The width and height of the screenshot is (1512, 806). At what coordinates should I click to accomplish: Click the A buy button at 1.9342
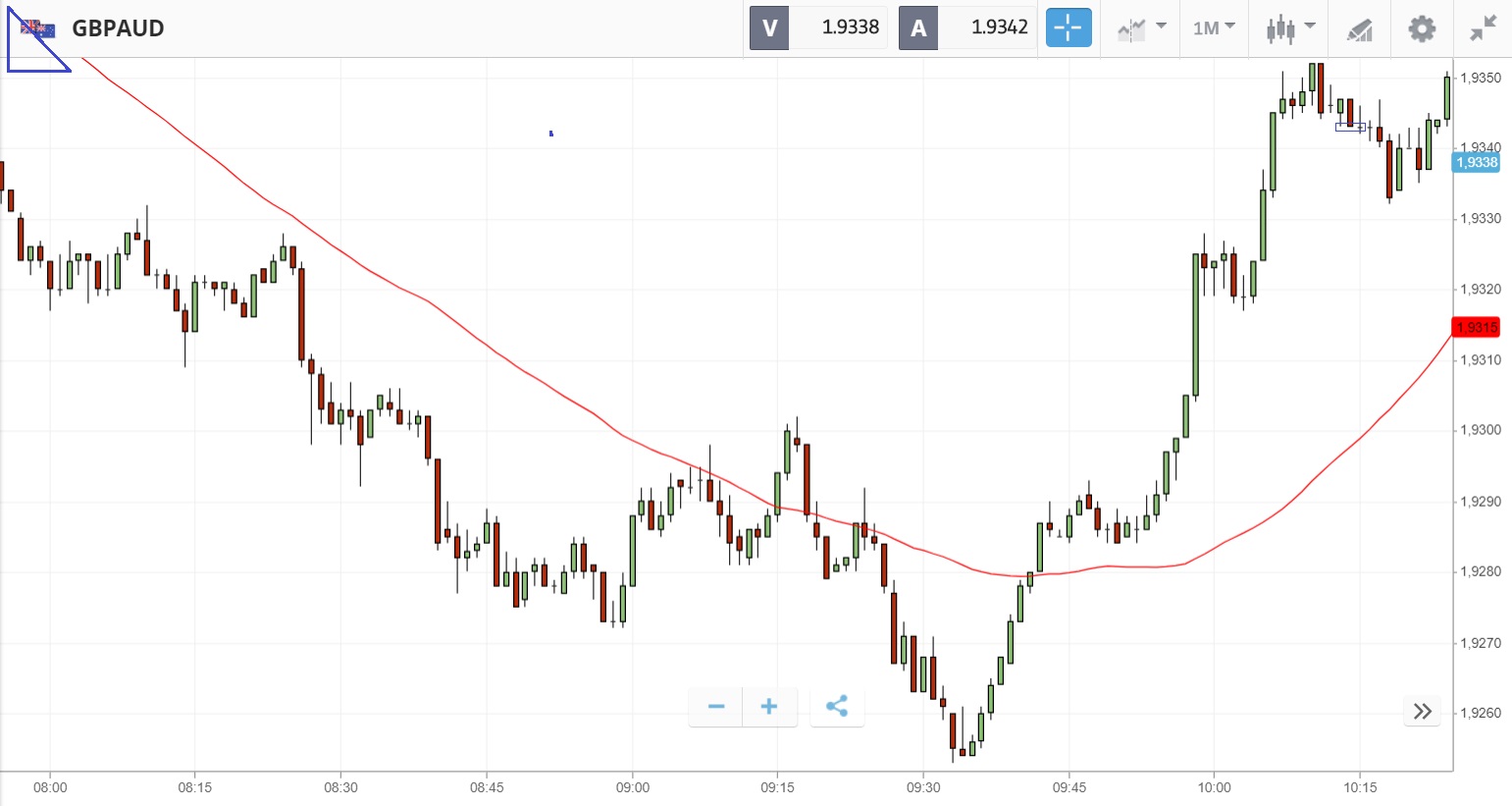coord(966,27)
